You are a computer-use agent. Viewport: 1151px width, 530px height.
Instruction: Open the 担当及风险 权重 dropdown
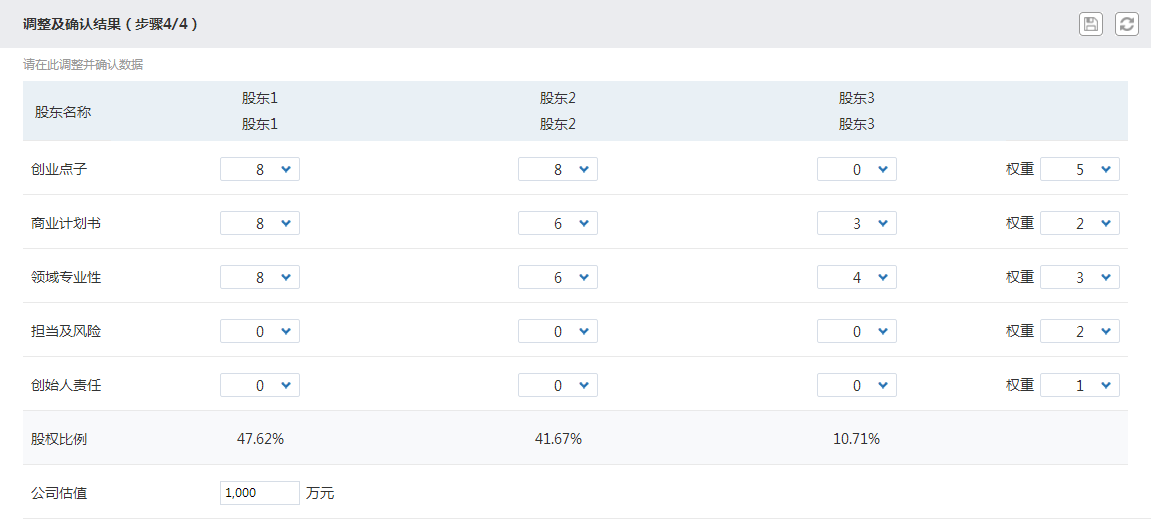tap(1080, 331)
